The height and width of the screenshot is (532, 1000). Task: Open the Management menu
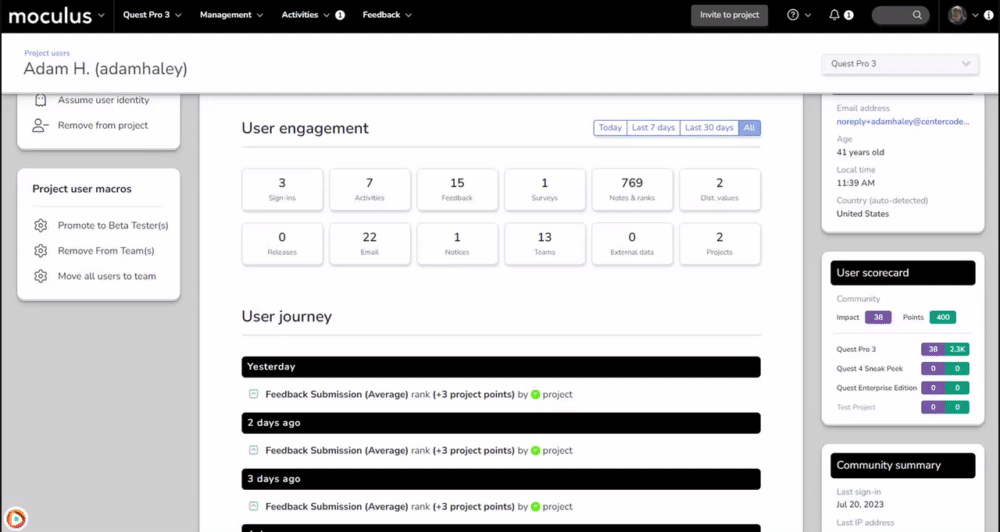[x=231, y=15]
